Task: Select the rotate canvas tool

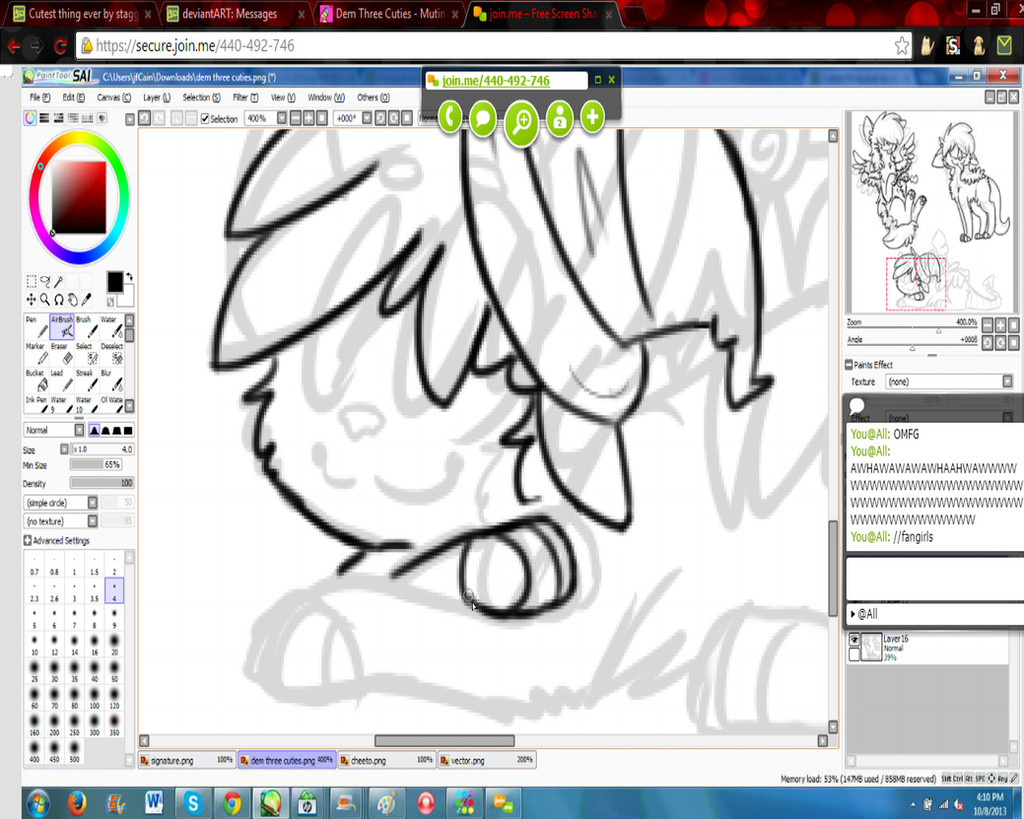Action: click(x=59, y=299)
